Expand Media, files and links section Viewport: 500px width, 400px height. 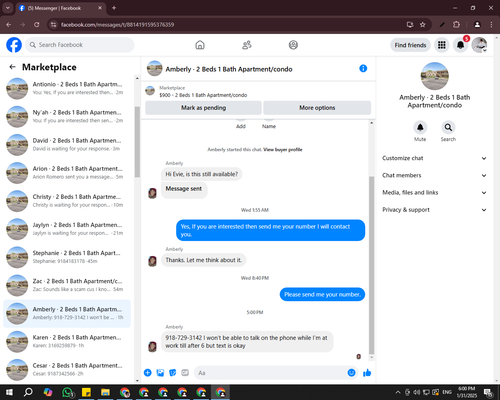(x=434, y=192)
